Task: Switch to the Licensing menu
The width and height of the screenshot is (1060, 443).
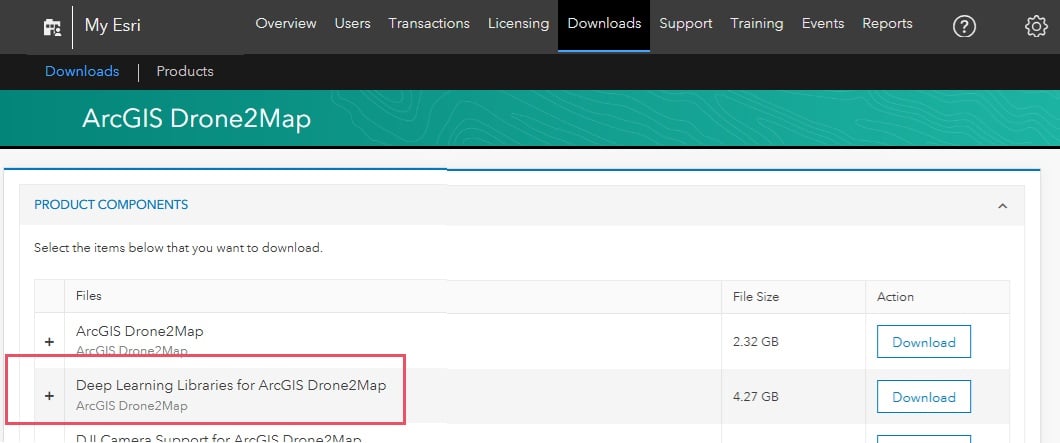Action: coord(519,24)
